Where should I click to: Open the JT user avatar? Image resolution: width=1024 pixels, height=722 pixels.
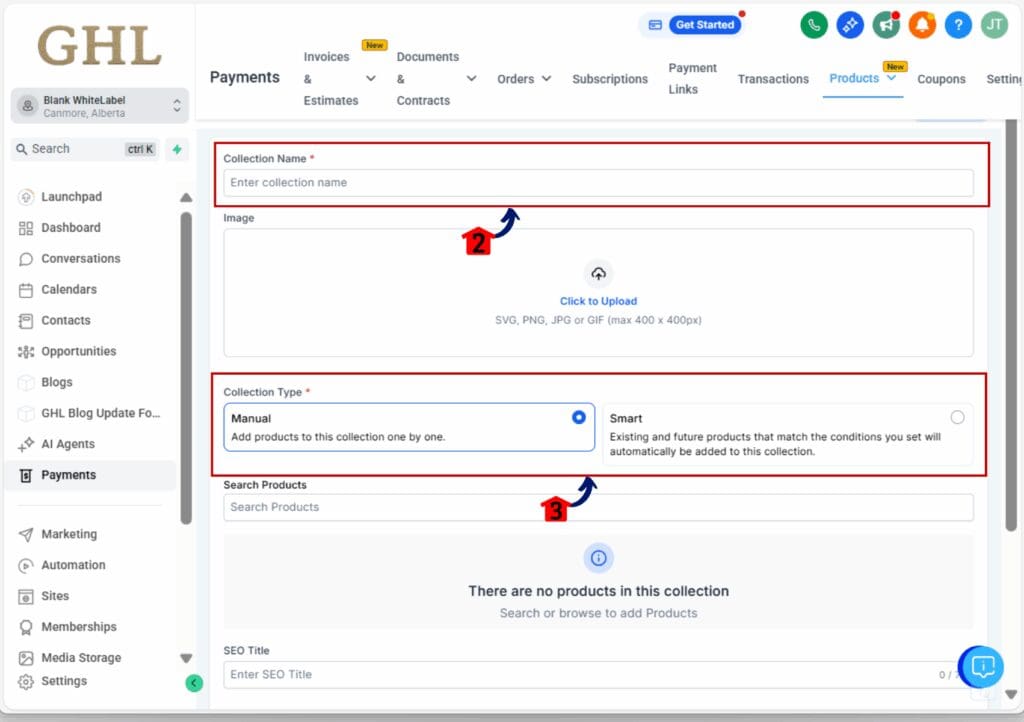pos(993,25)
